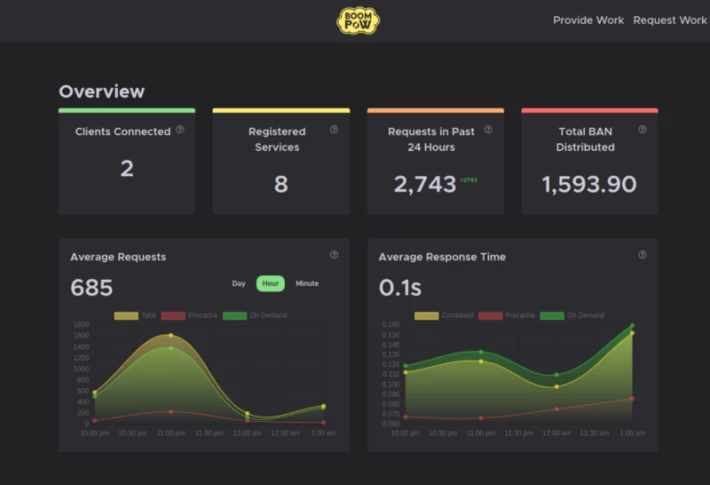Toggle On Demand series in requests legend
This screenshot has width=710, height=485.
255,316
